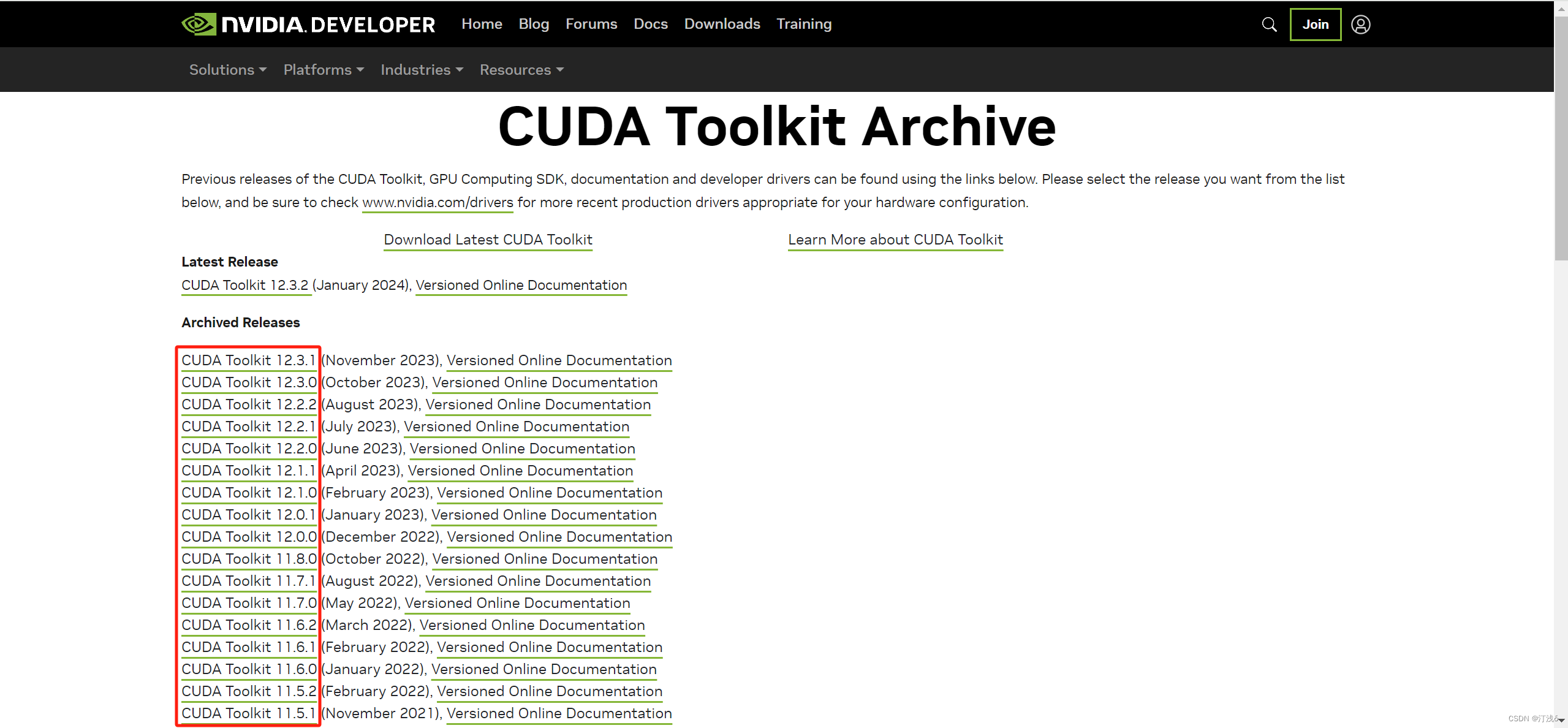The image size is (1568, 728).
Task: Open the Training navigation link
Action: tap(804, 24)
